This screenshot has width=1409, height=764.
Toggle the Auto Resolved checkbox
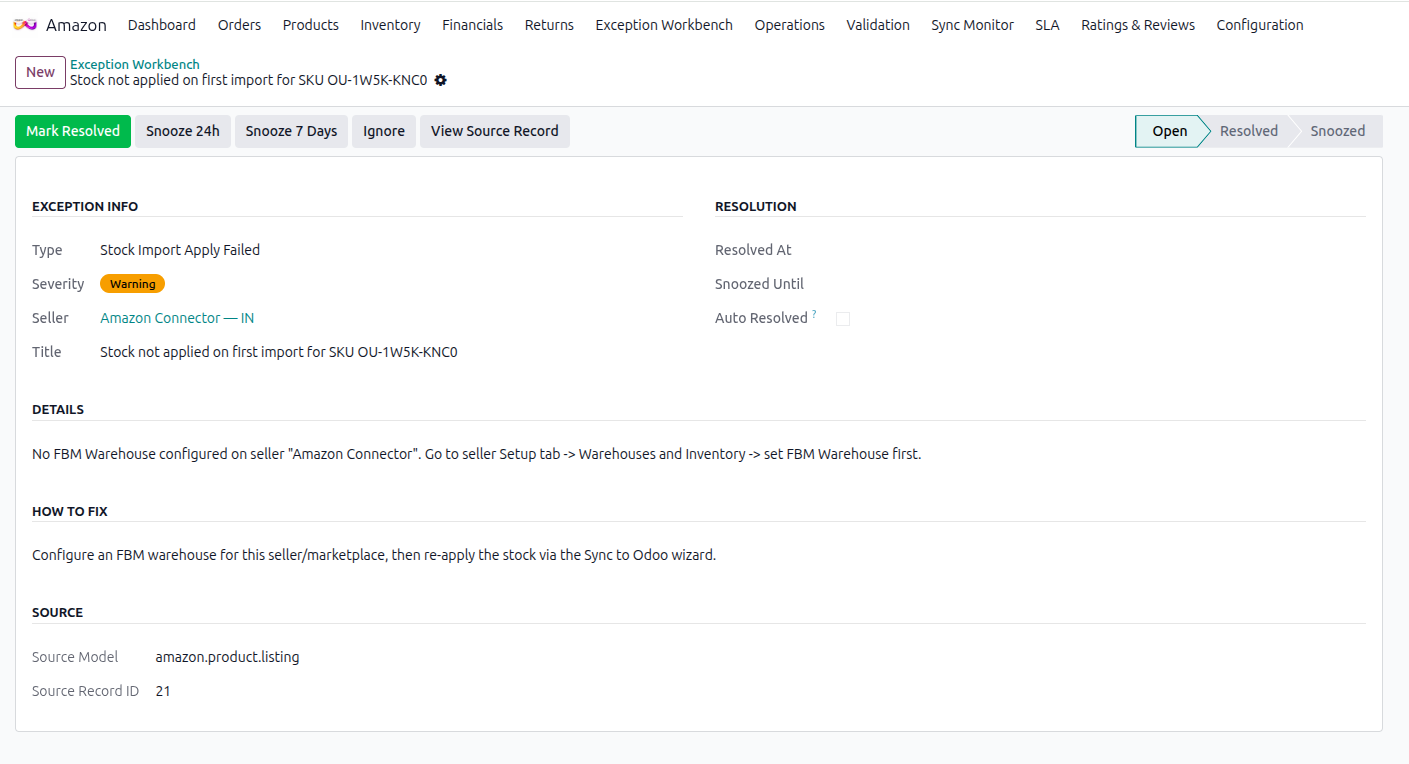(843, 319)
